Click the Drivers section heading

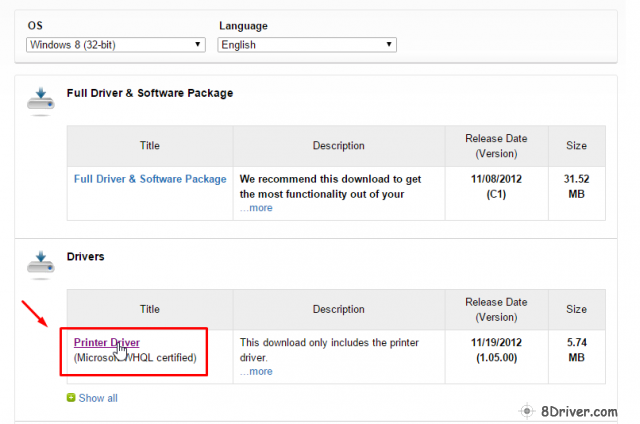point(86,257)
